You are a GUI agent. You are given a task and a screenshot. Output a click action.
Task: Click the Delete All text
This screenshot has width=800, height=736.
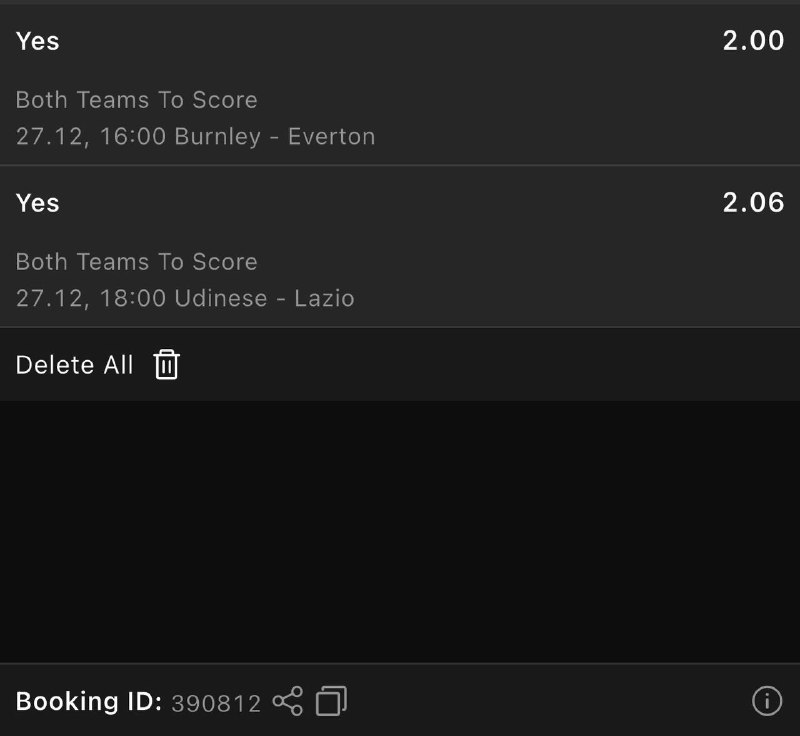74,365
